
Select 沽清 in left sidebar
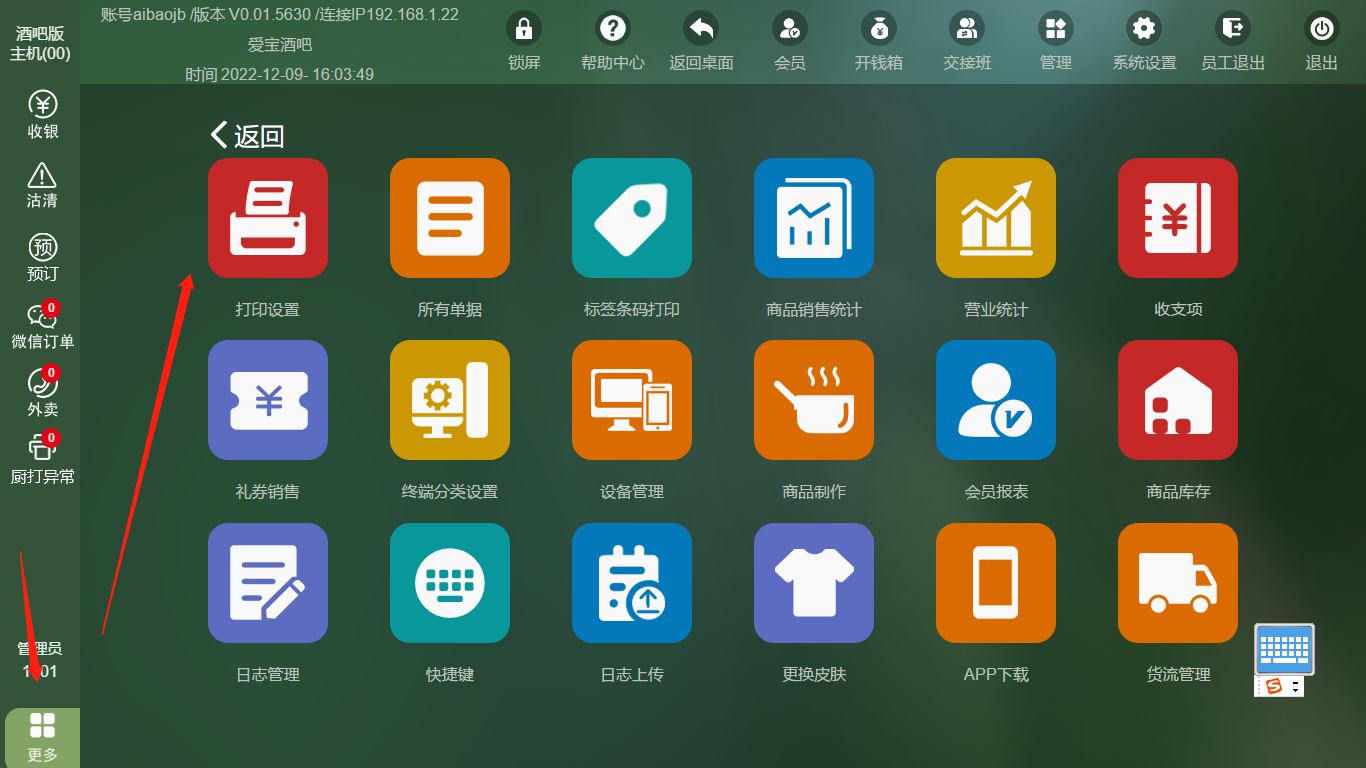click(x=42, y=185)
